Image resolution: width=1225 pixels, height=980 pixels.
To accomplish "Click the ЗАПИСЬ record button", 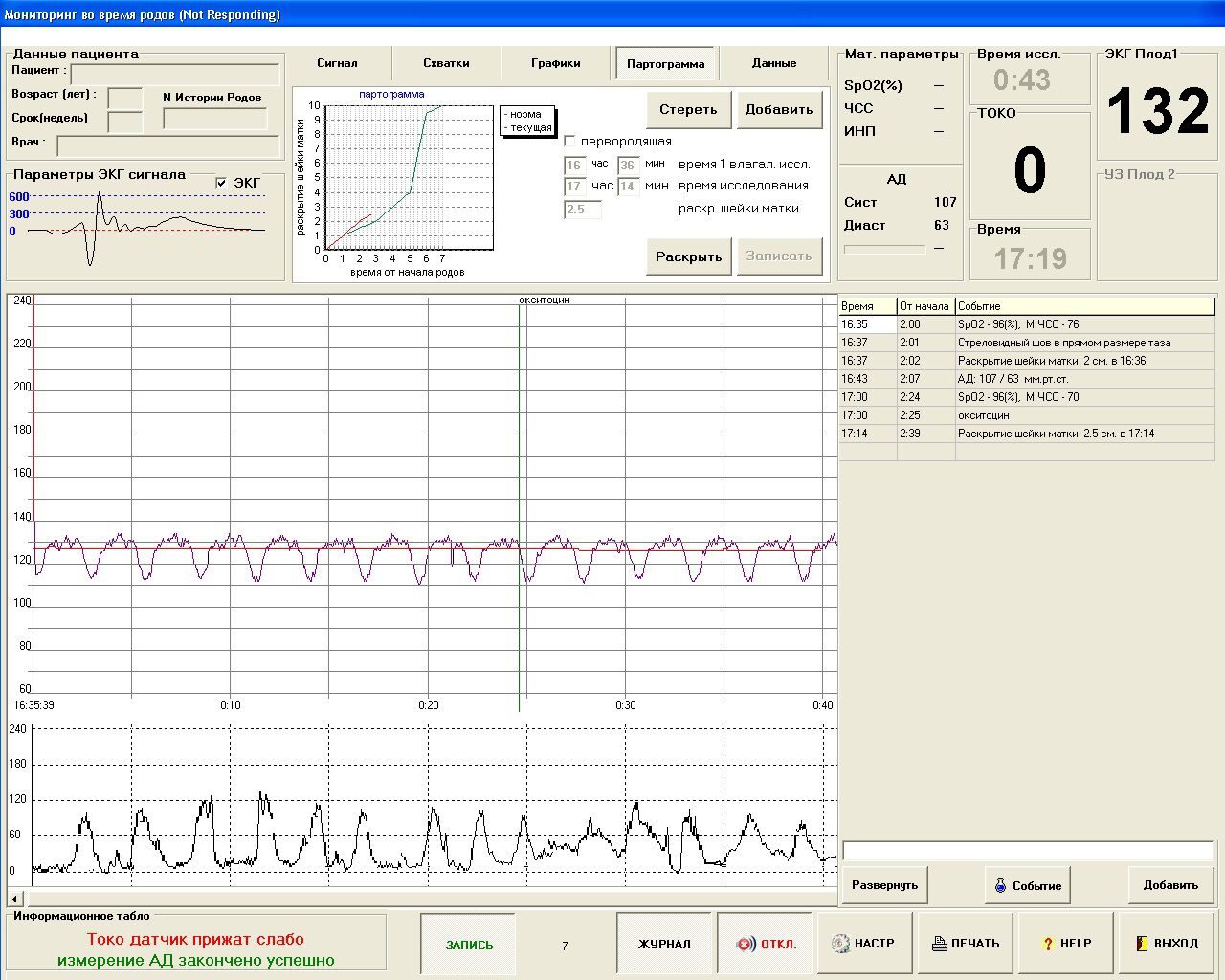I will click(x=469, y=945).
